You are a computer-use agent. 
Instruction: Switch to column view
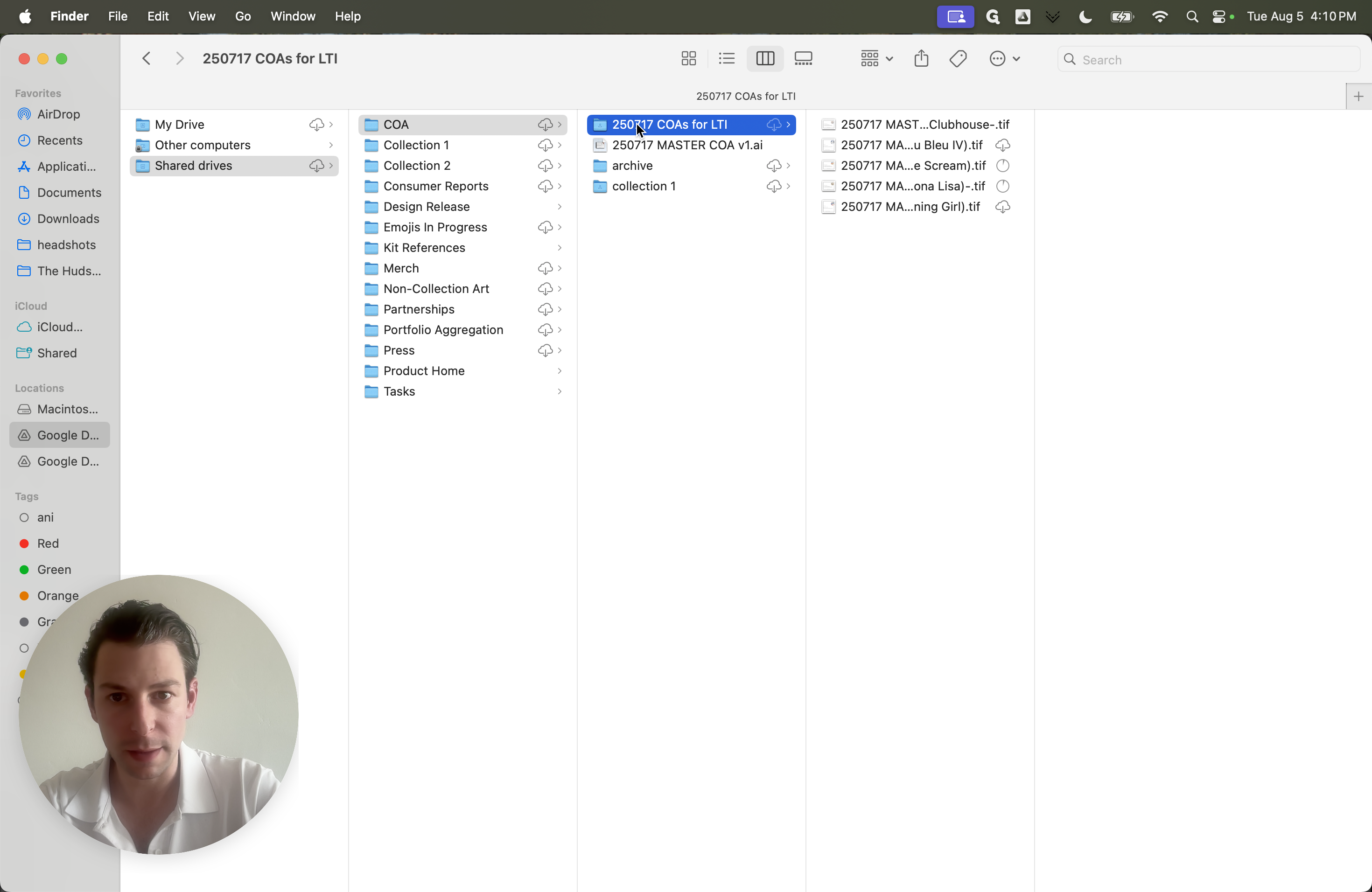click(x=765, y=59)
